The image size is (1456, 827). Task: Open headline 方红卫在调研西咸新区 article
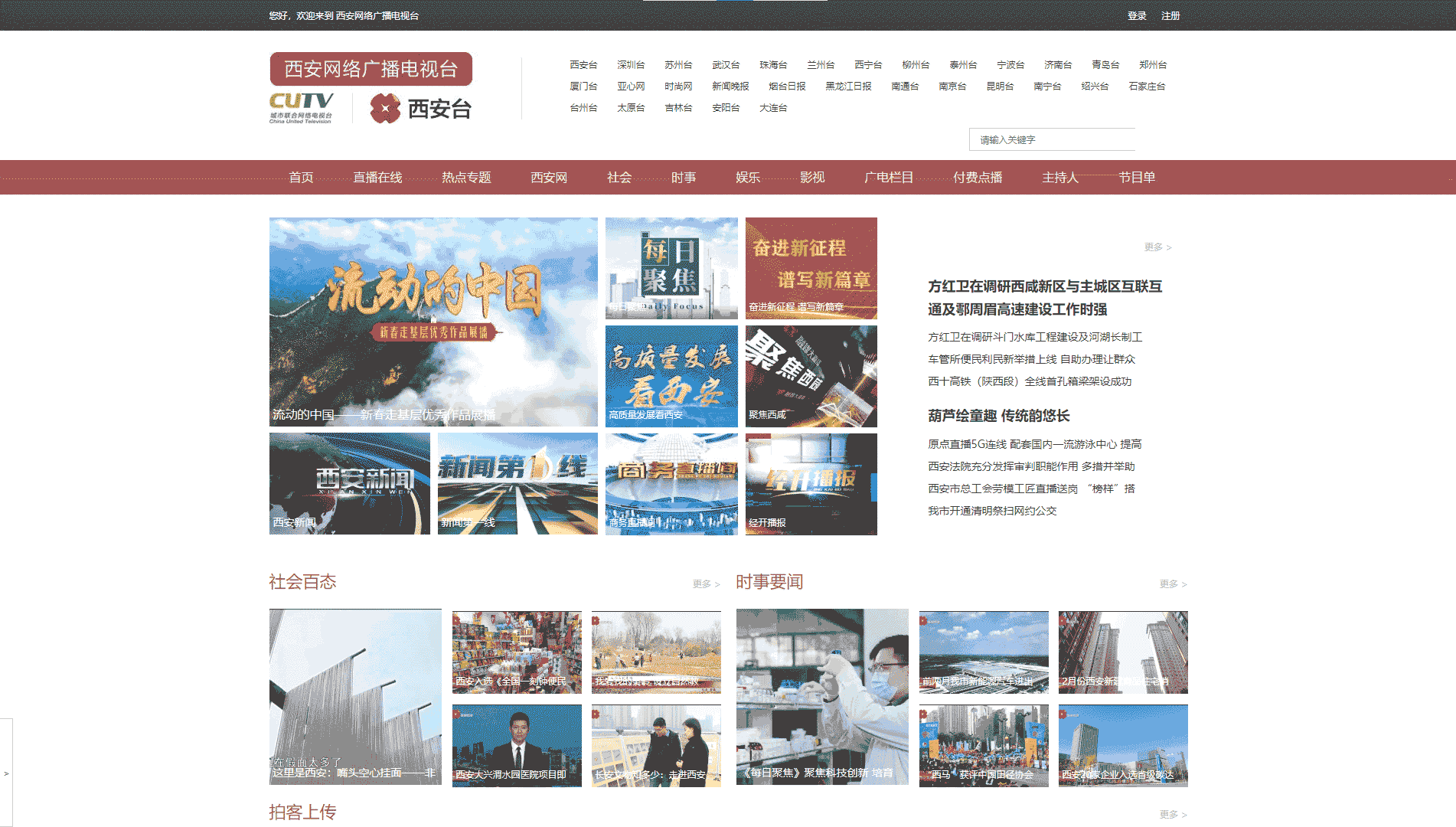coord(1045,298)
